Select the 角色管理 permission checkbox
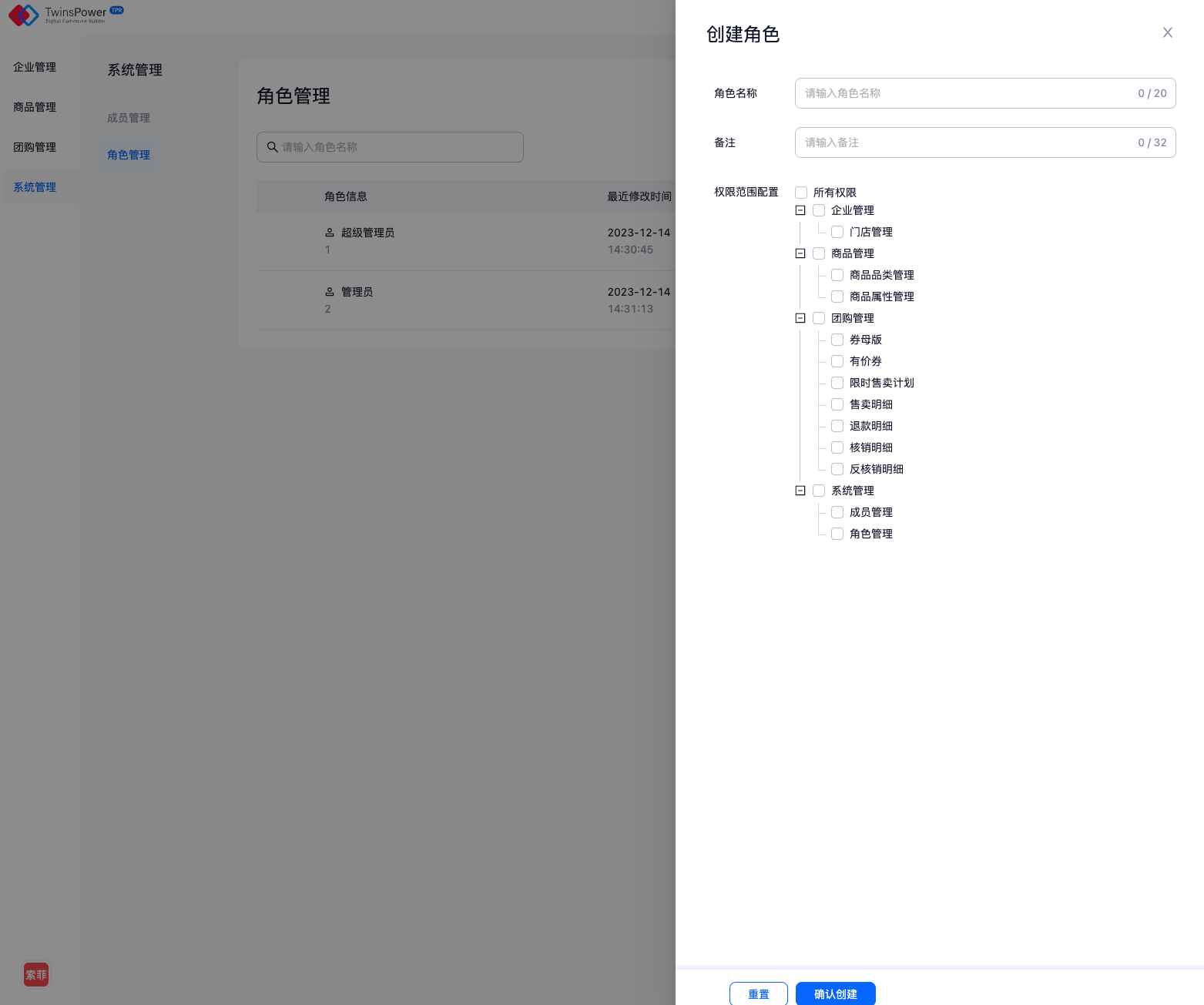 (837, 534)
